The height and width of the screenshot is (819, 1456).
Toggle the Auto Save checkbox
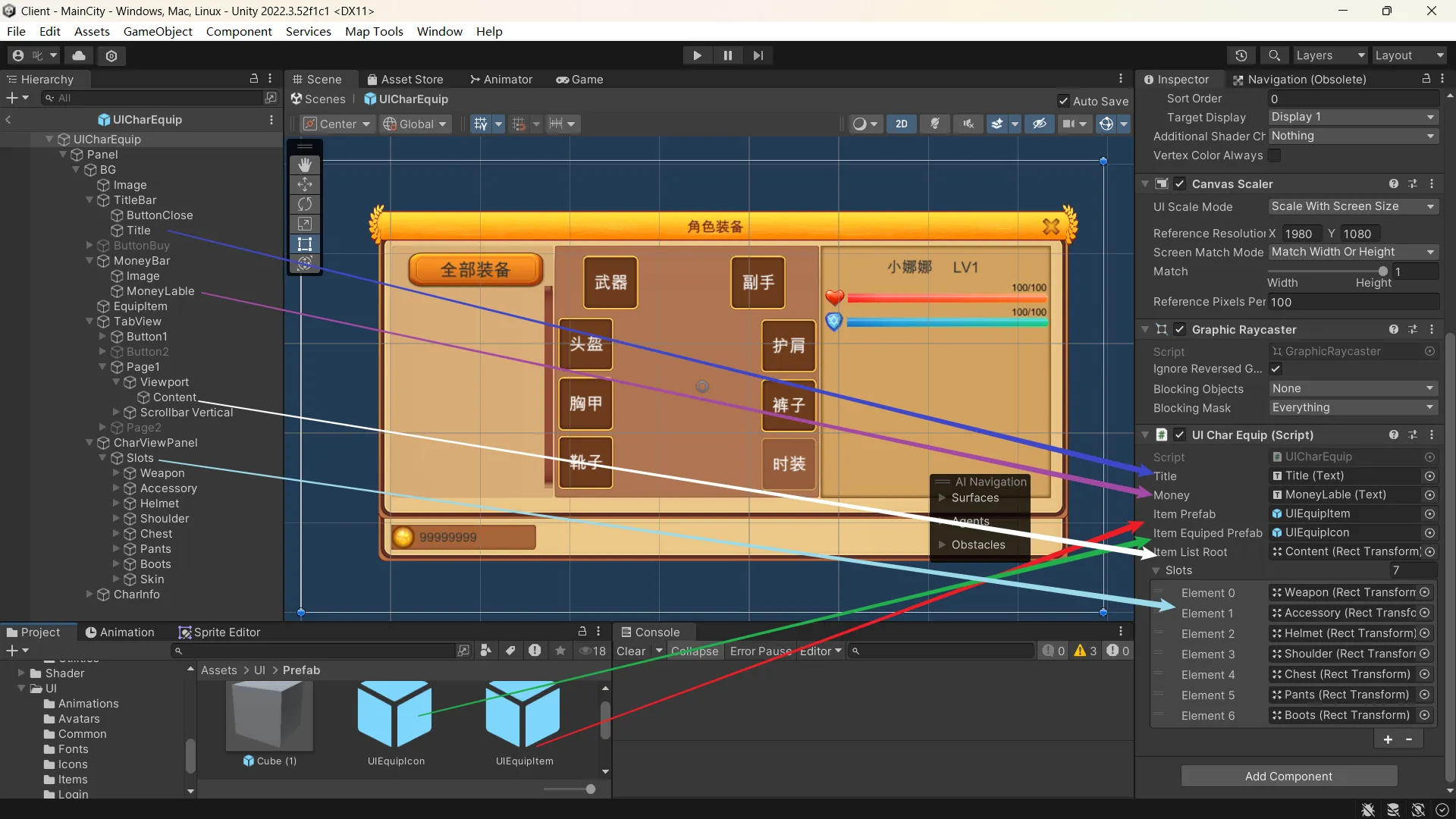click(1063, 101)
